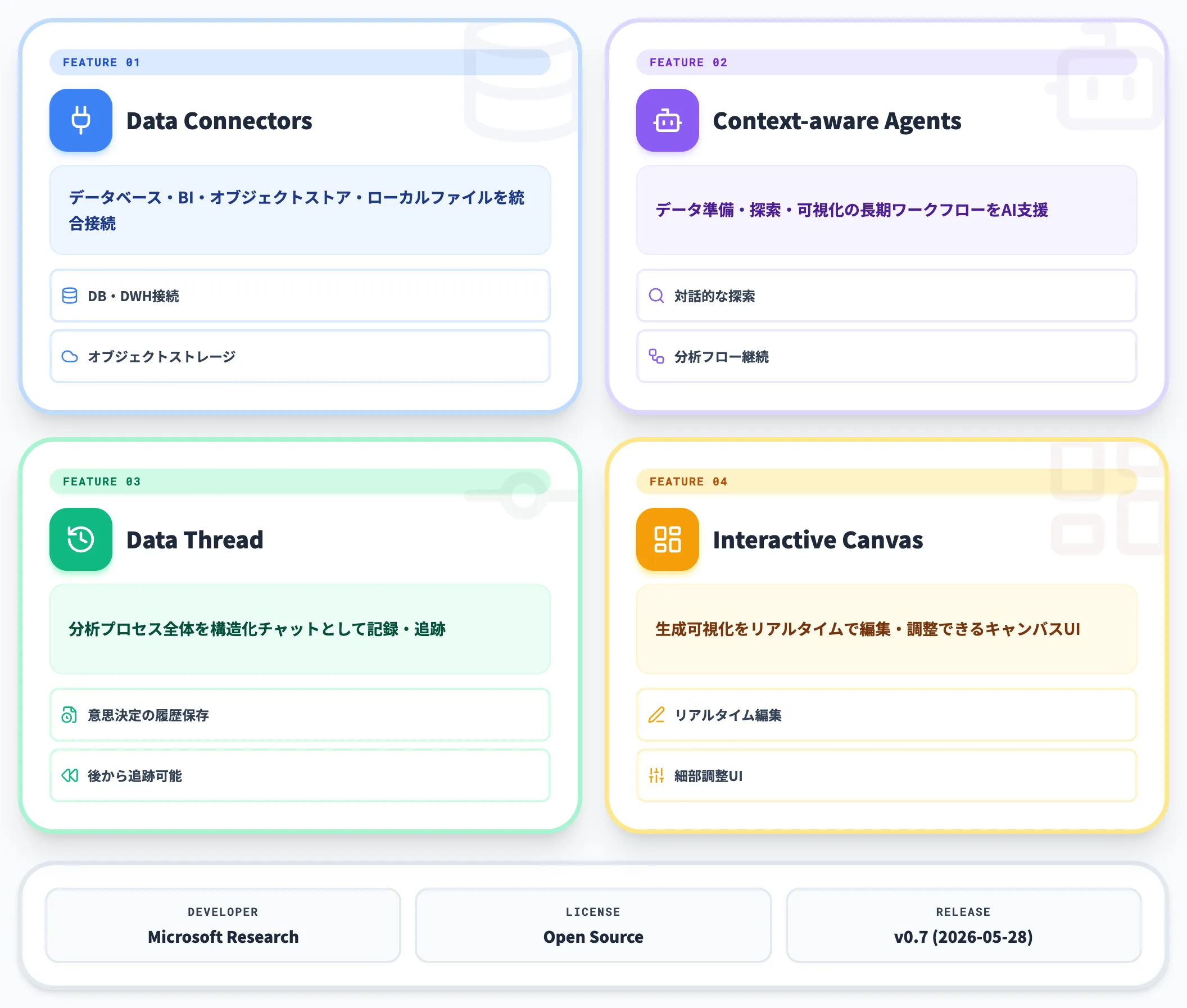Select the FEATURE 02 badge
This screenshot has height=1008, width=1187.
[x=886, y=62]
